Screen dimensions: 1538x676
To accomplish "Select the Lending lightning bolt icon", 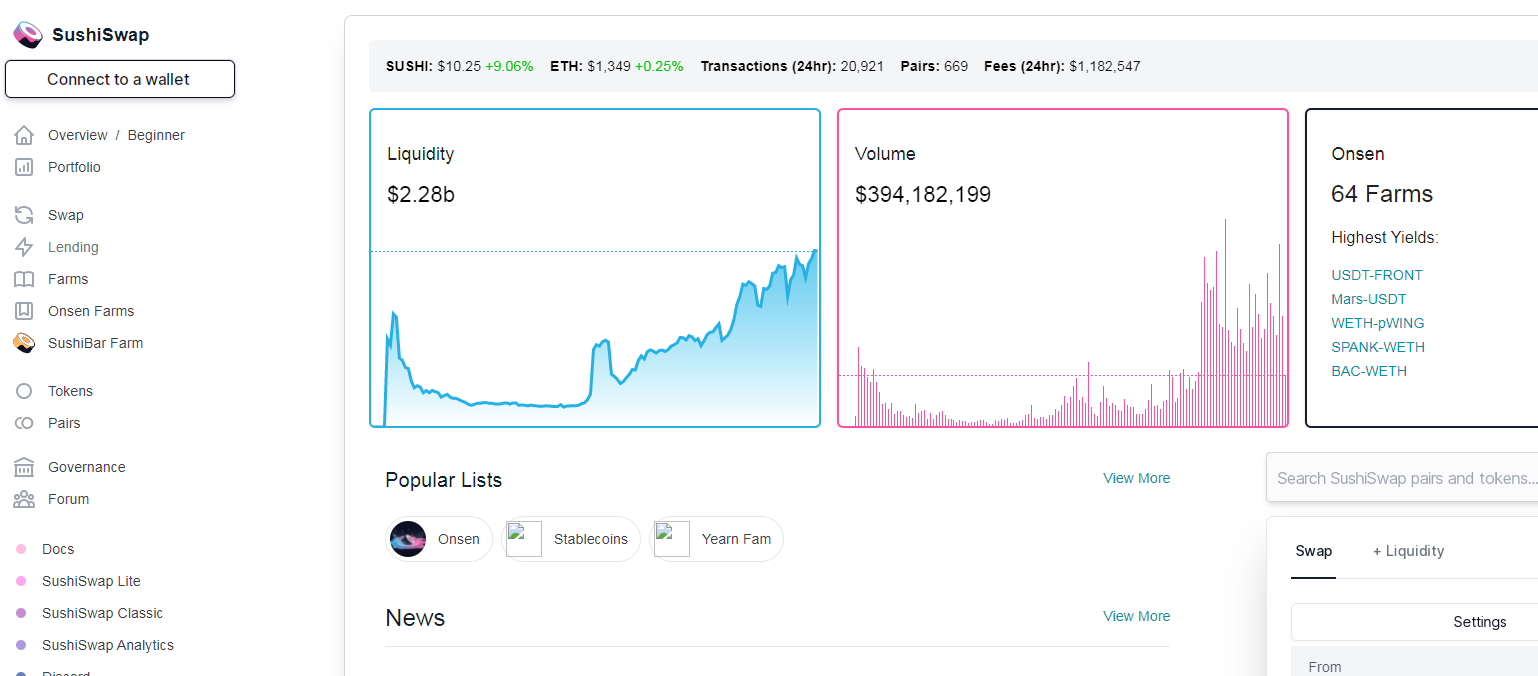I will tap(24, 247).
